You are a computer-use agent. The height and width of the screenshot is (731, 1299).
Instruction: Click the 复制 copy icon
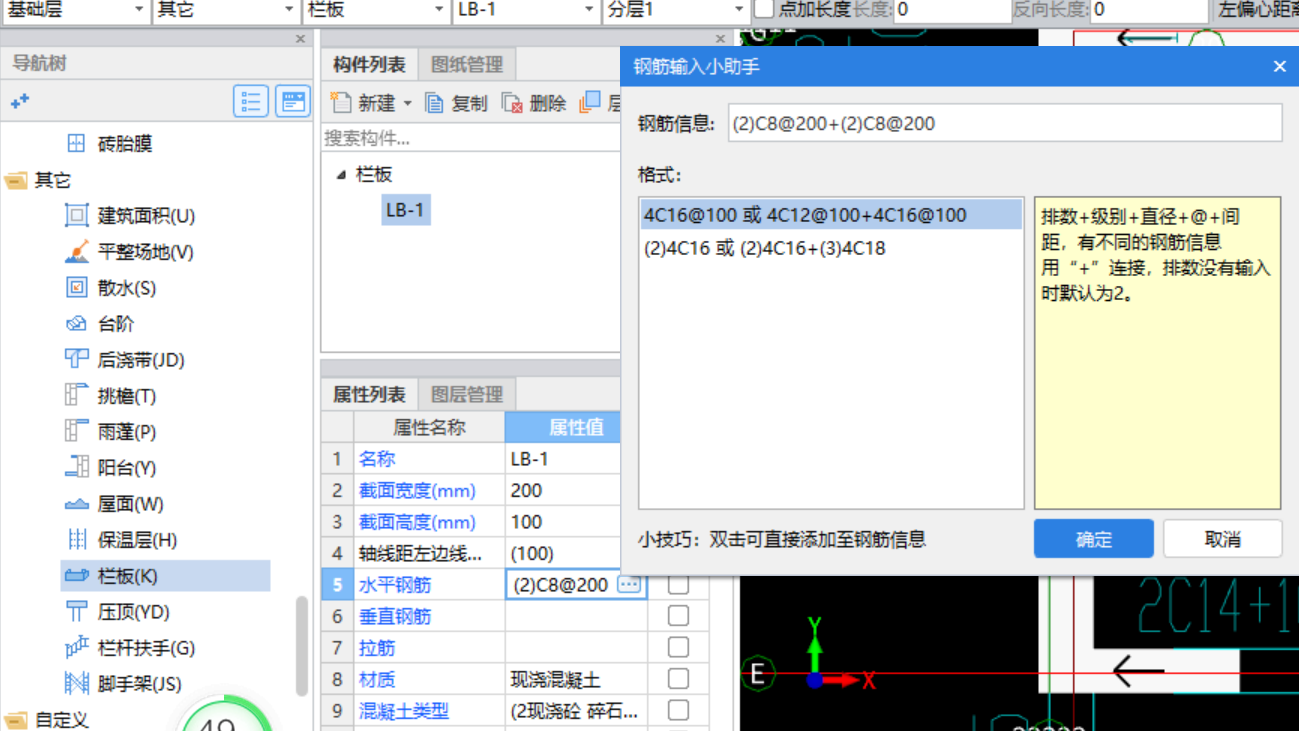(x=434, y=102)
